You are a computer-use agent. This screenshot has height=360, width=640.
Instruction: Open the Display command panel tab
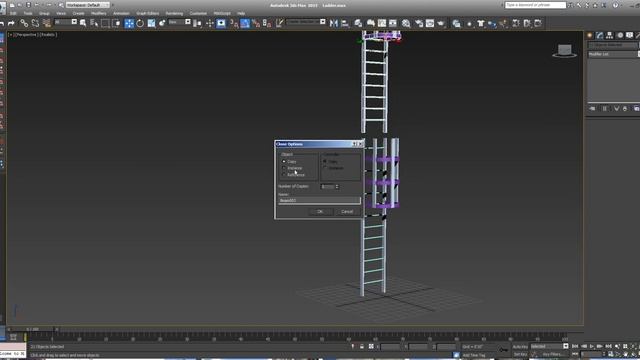[630, 36]
